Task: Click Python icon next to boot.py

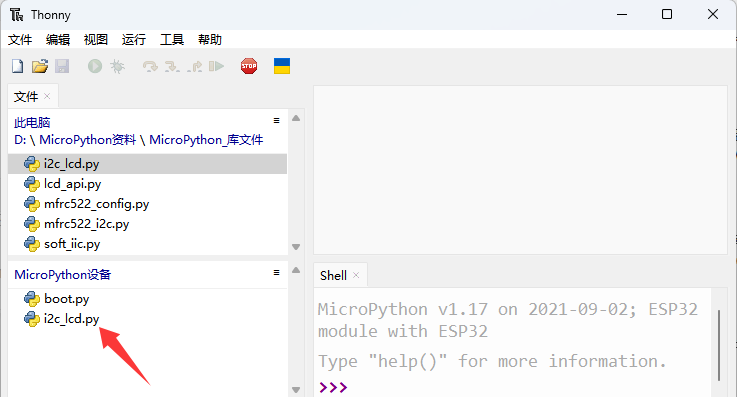Action: tap(32, 299)
